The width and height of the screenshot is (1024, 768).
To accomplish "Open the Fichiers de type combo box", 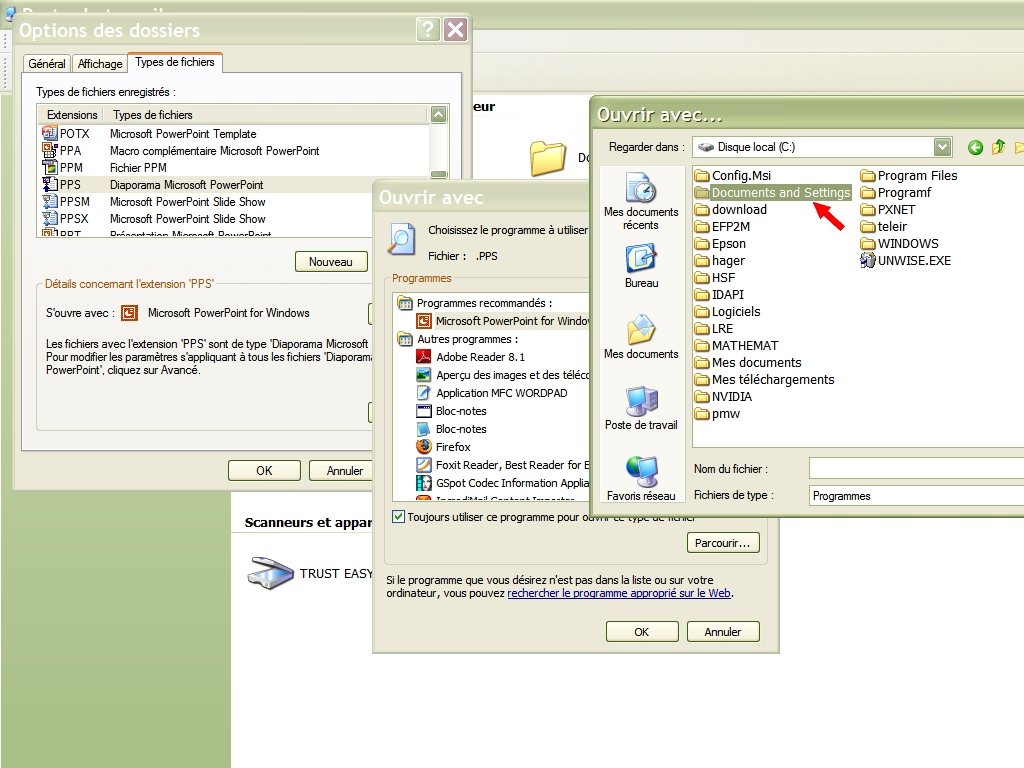I will pos(916,496).
